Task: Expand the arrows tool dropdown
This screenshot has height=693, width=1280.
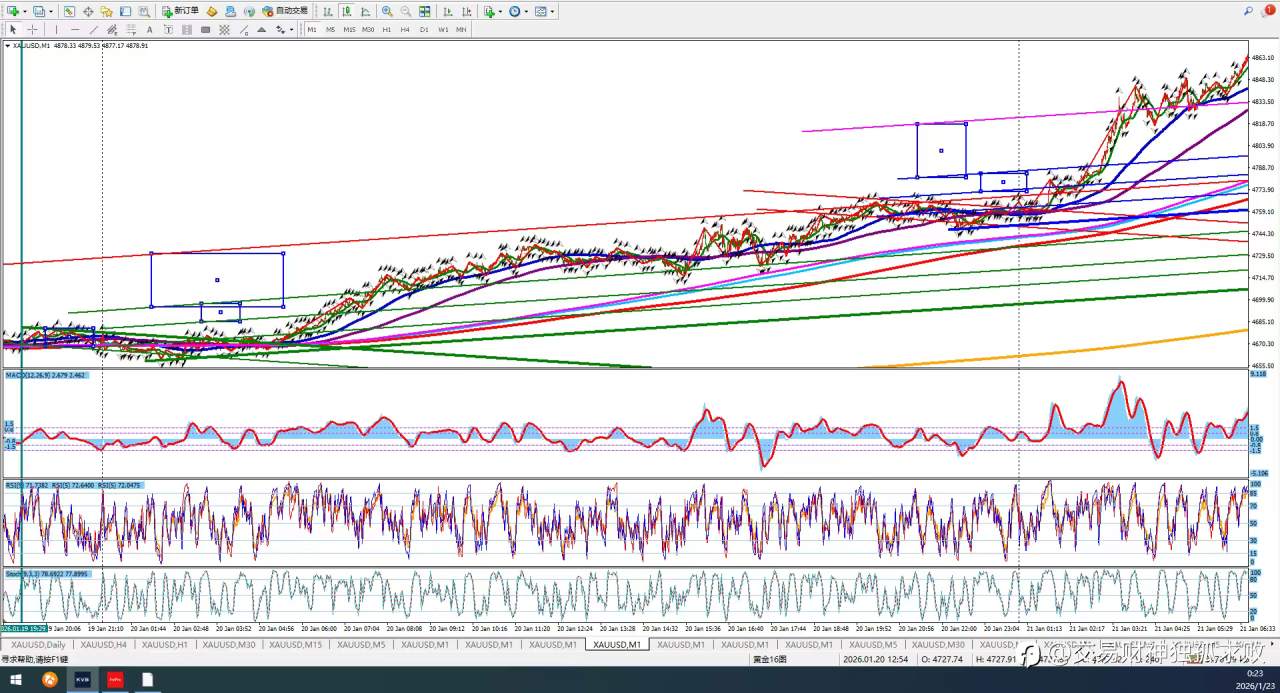Action: pos(291,29)
